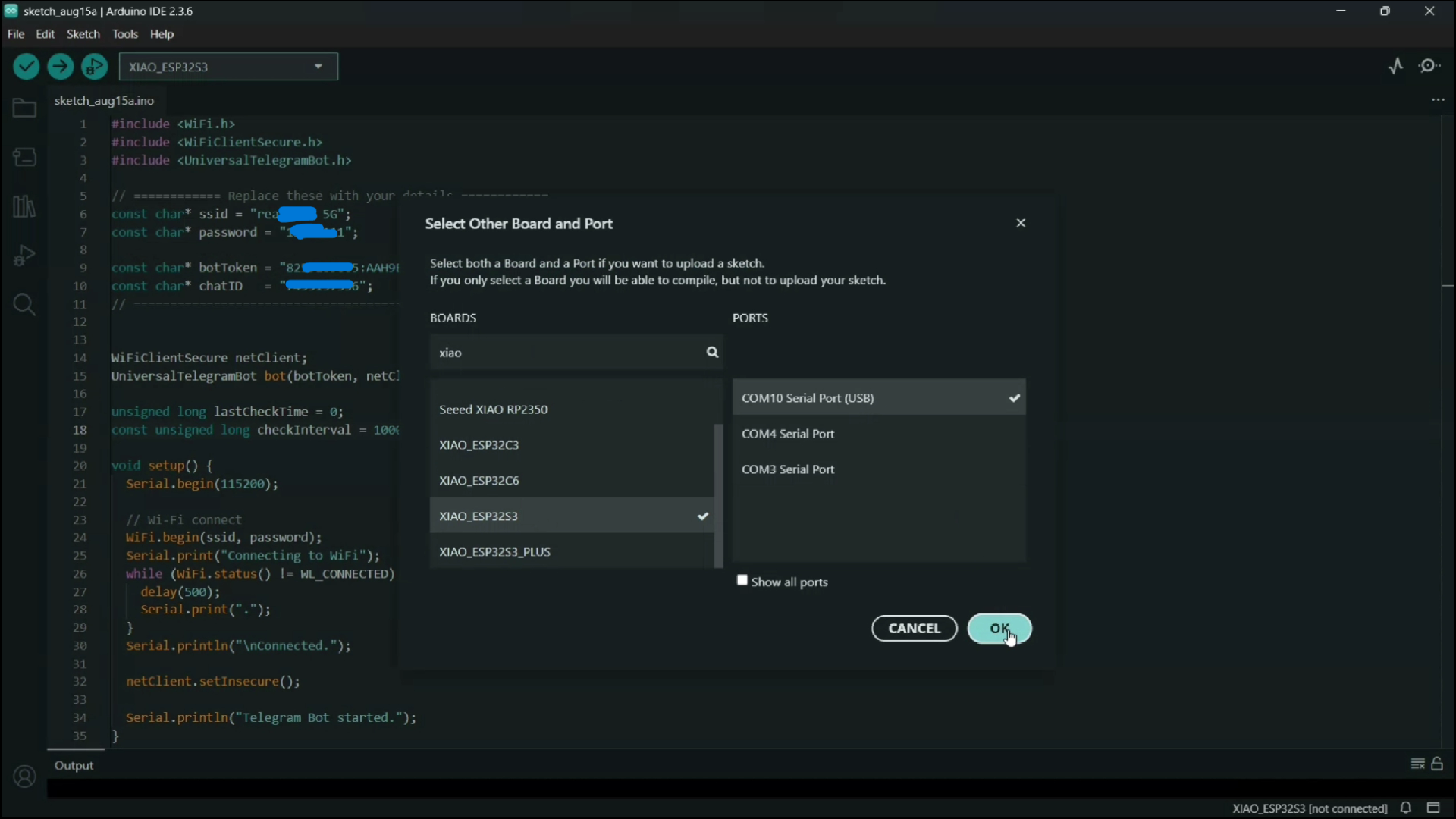The width and height of the screenshot is (1456, 819).
Task: Upload the sketch using the arrow icon
Action: click(60, 66)
